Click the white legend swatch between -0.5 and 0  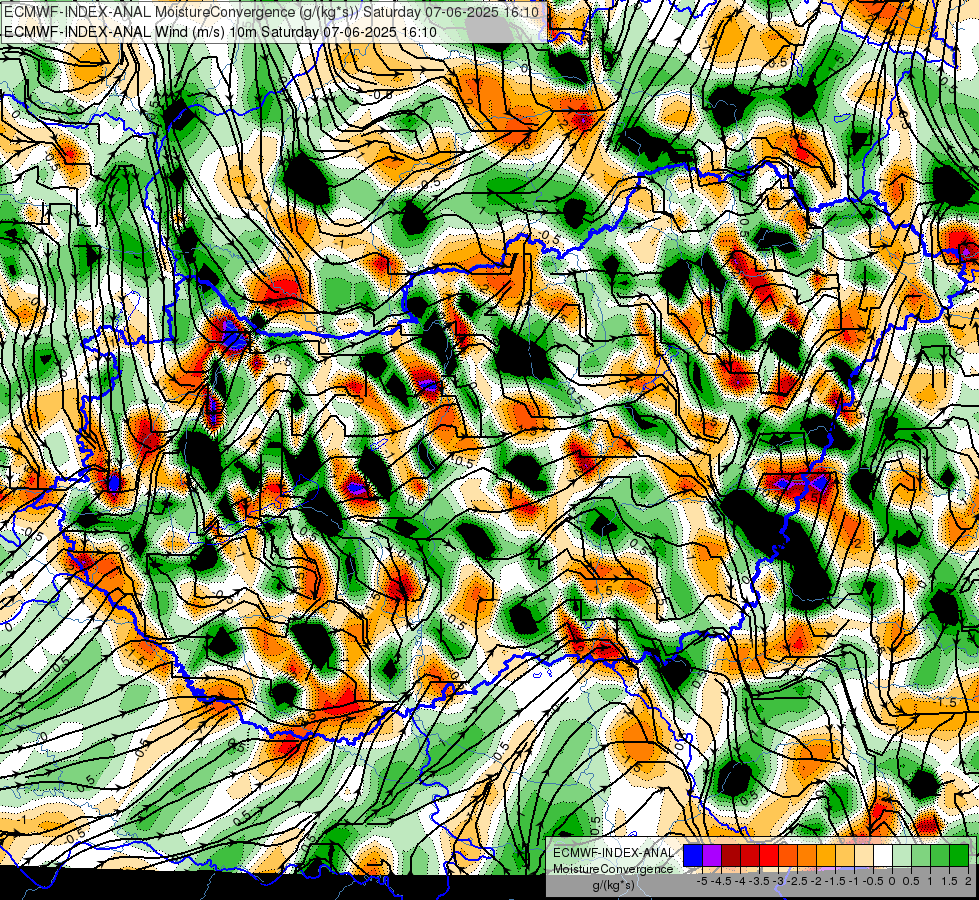pyautogui.click(x=883, y=855)
